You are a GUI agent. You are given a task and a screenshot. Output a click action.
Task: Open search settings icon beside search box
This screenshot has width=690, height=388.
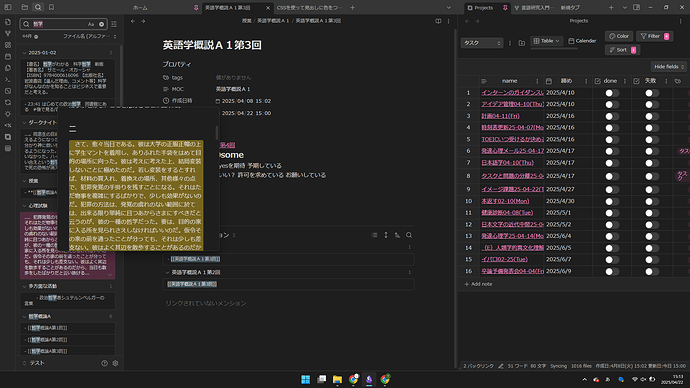pos(114,24)
